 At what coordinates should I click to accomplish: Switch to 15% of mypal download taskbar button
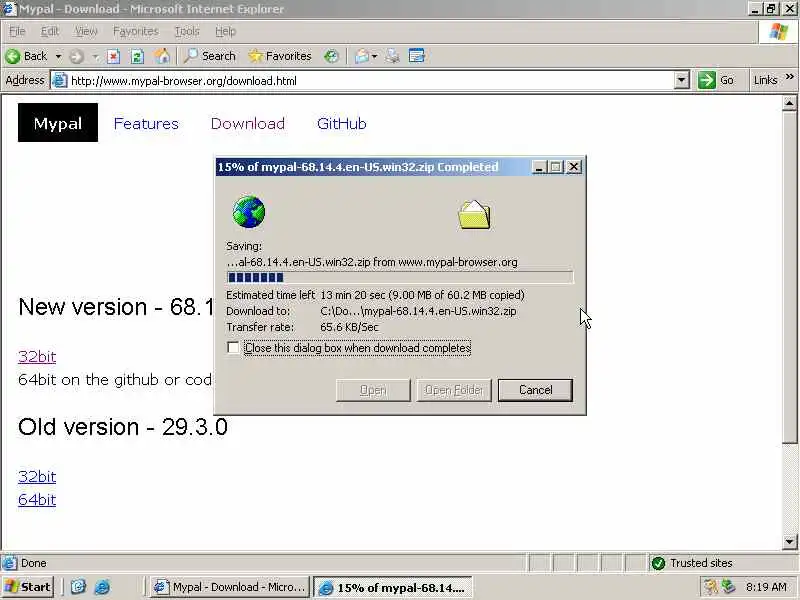[x=392, y=587]
